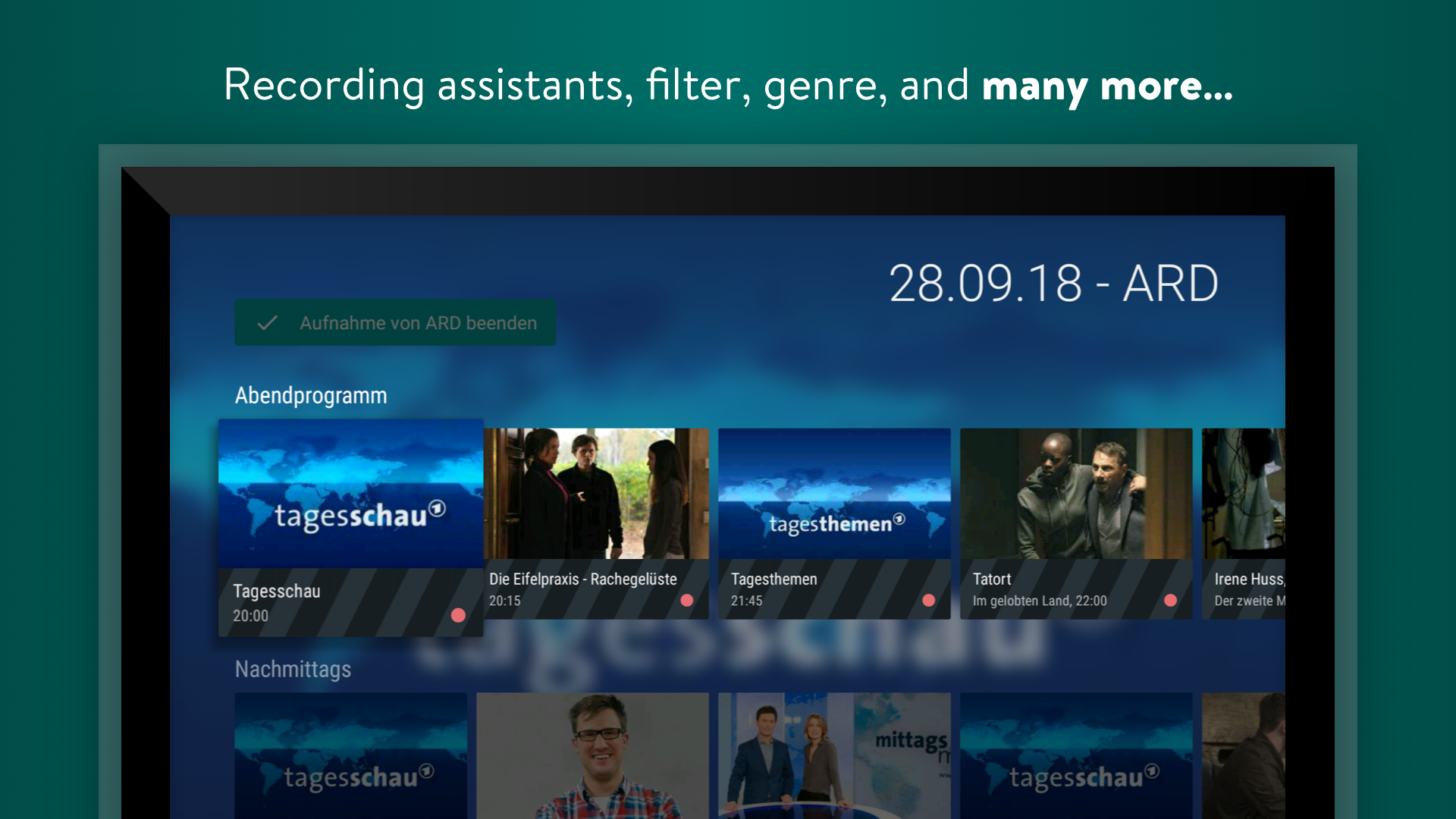Open the mittagsmagazin presenters thumbnail

834,755
